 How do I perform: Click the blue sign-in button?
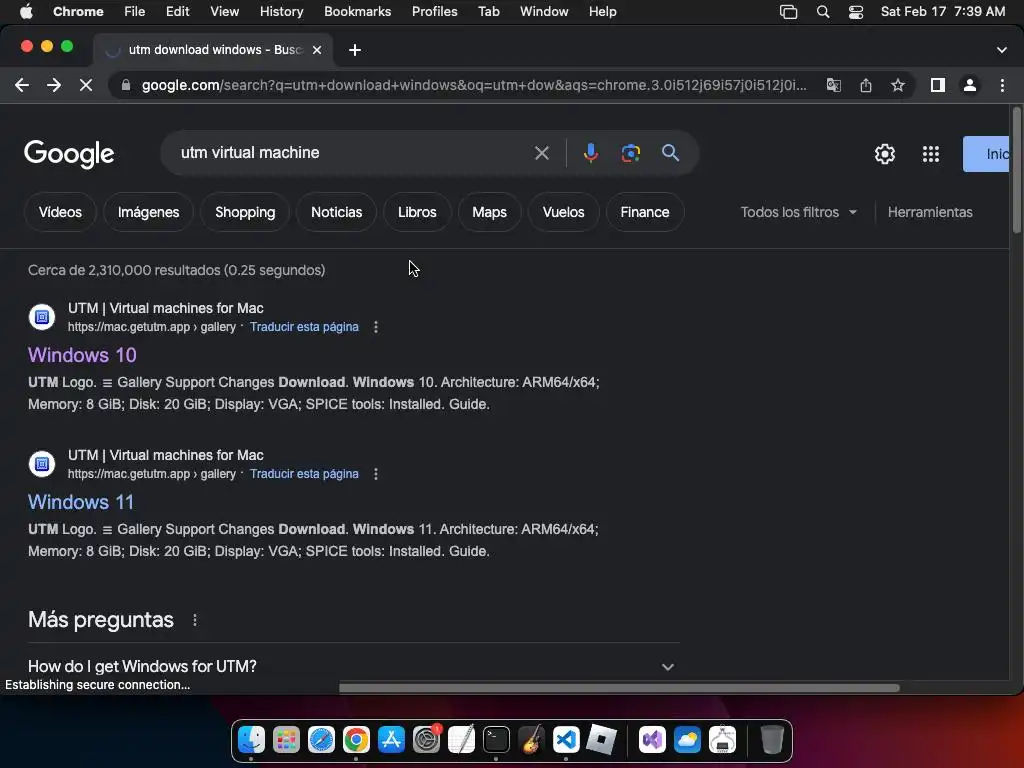click(986, 154)
